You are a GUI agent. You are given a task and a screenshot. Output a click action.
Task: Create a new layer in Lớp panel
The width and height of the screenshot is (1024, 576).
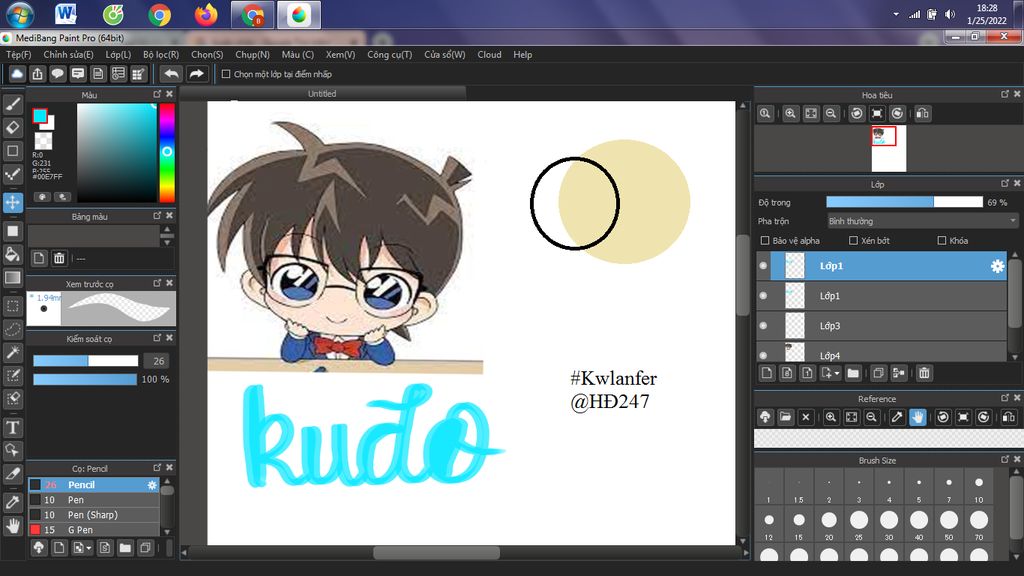coord(767,373)
